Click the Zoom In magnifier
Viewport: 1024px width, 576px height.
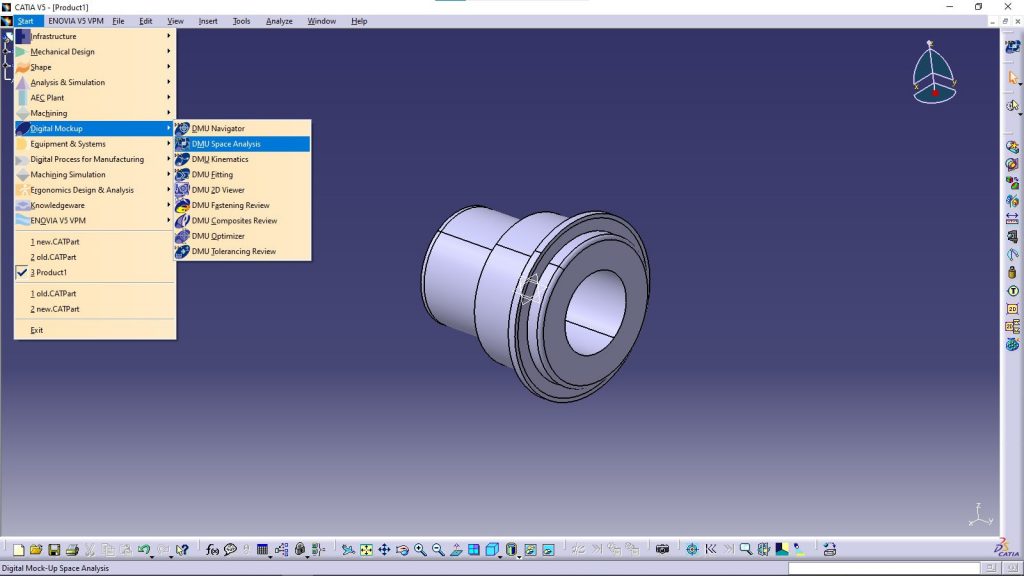point(420,550)
